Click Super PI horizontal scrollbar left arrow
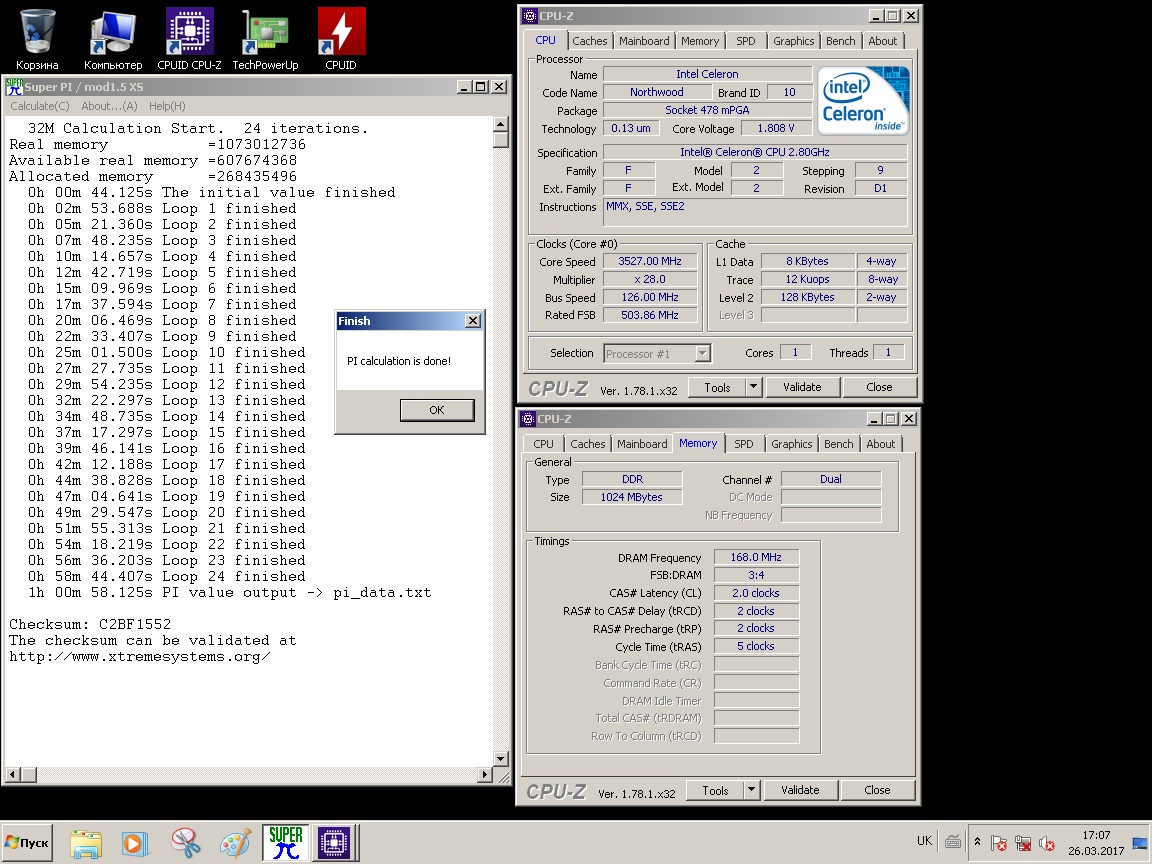Screen dimensions: 1152x864 [12, 774]
